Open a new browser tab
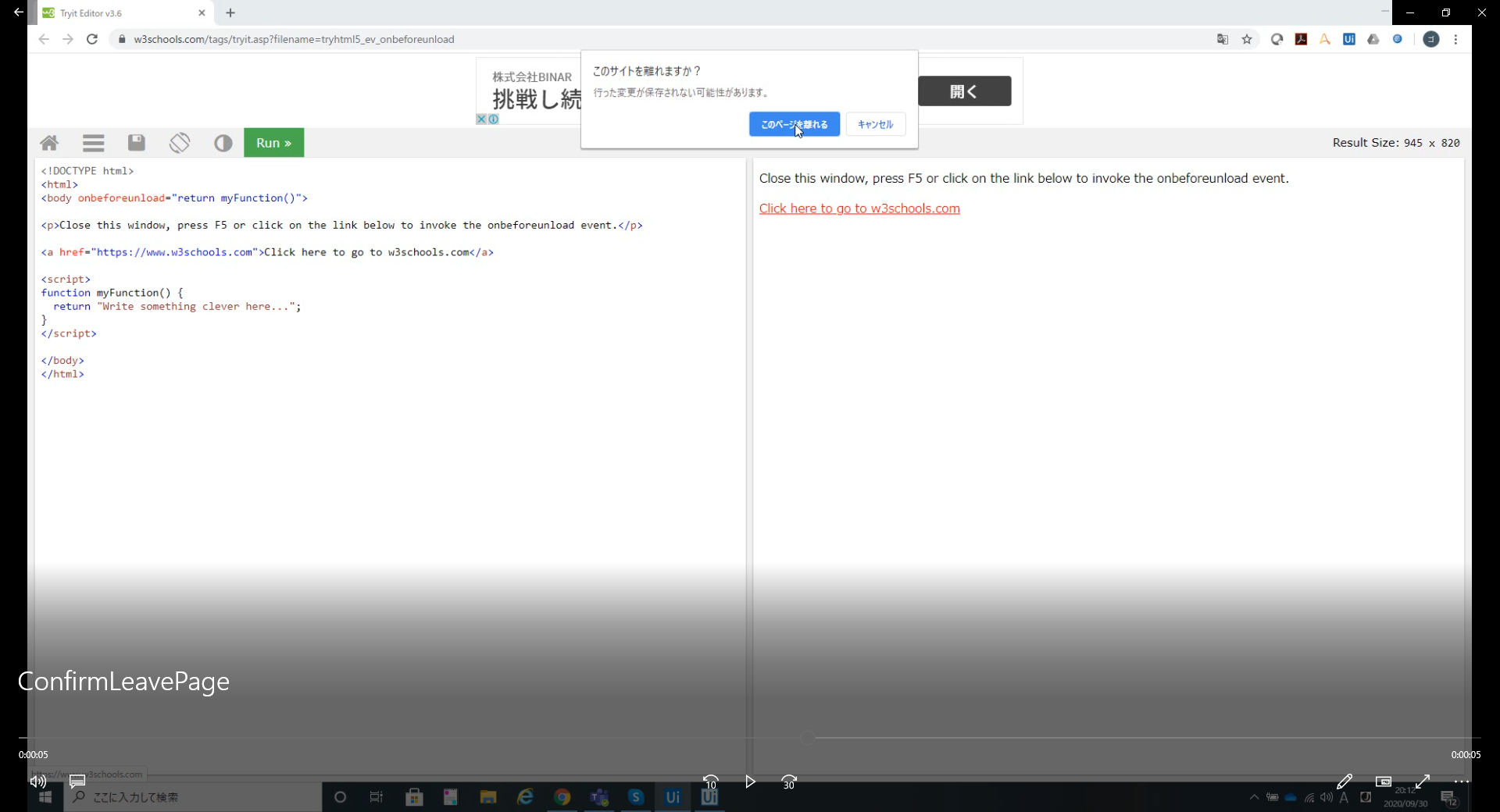 [x=230, y=13]
